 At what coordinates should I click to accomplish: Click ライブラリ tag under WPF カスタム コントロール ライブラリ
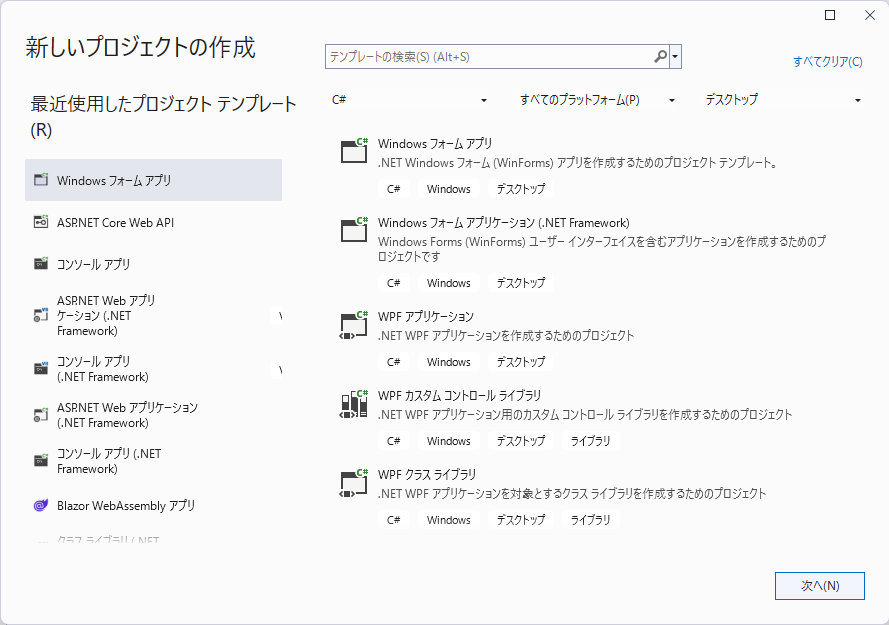[590, 441]
